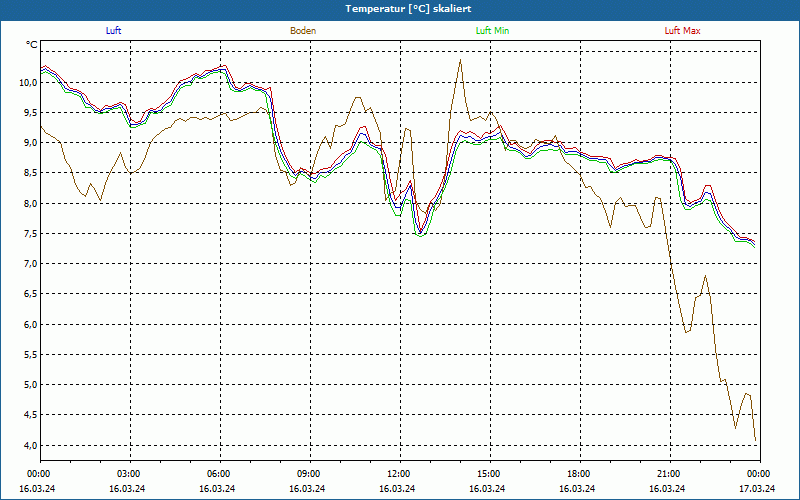Select the green 'Luft Min' legend label

coord(492,31)
